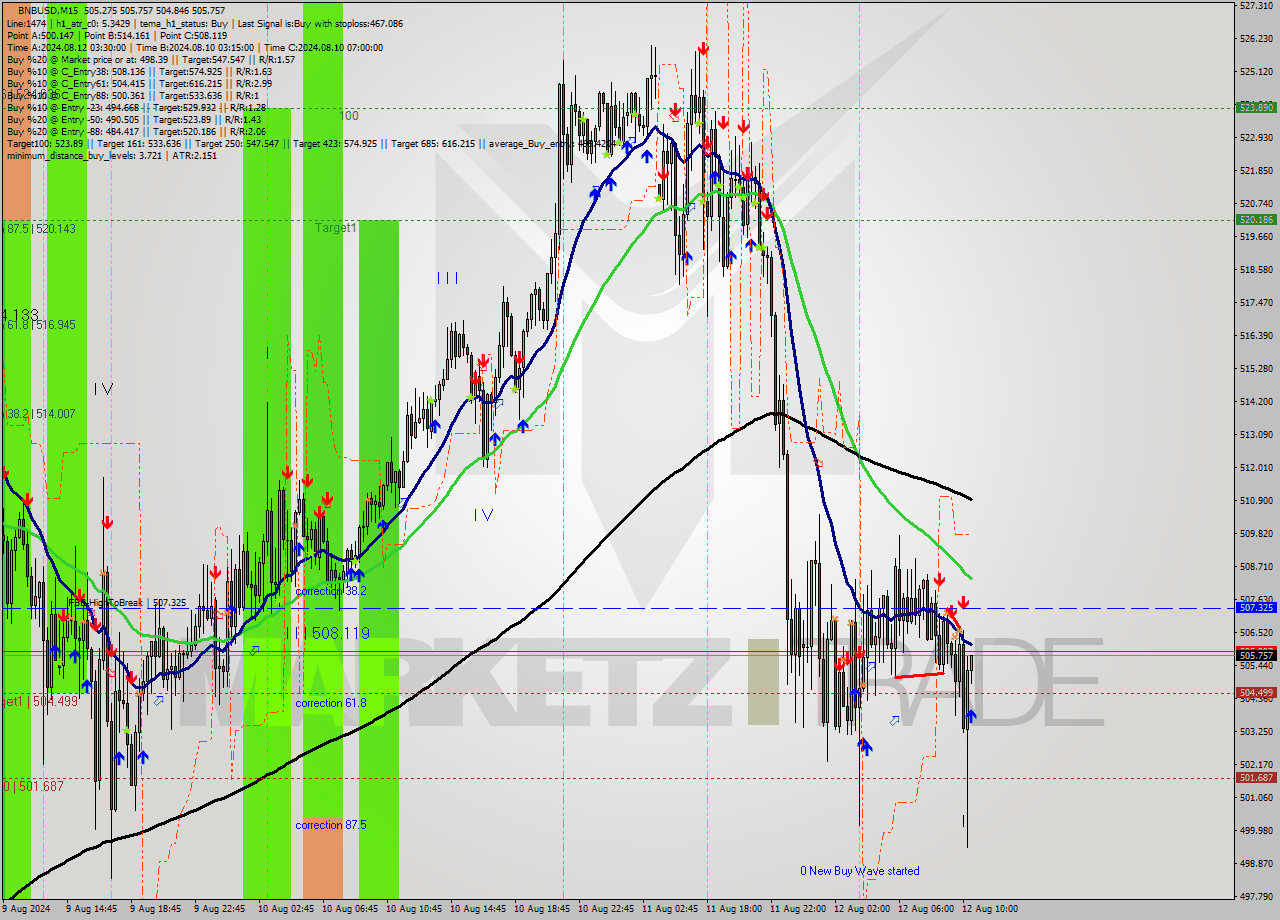
Task: Click the current price tag 505.757
Action: point(1256,655)
